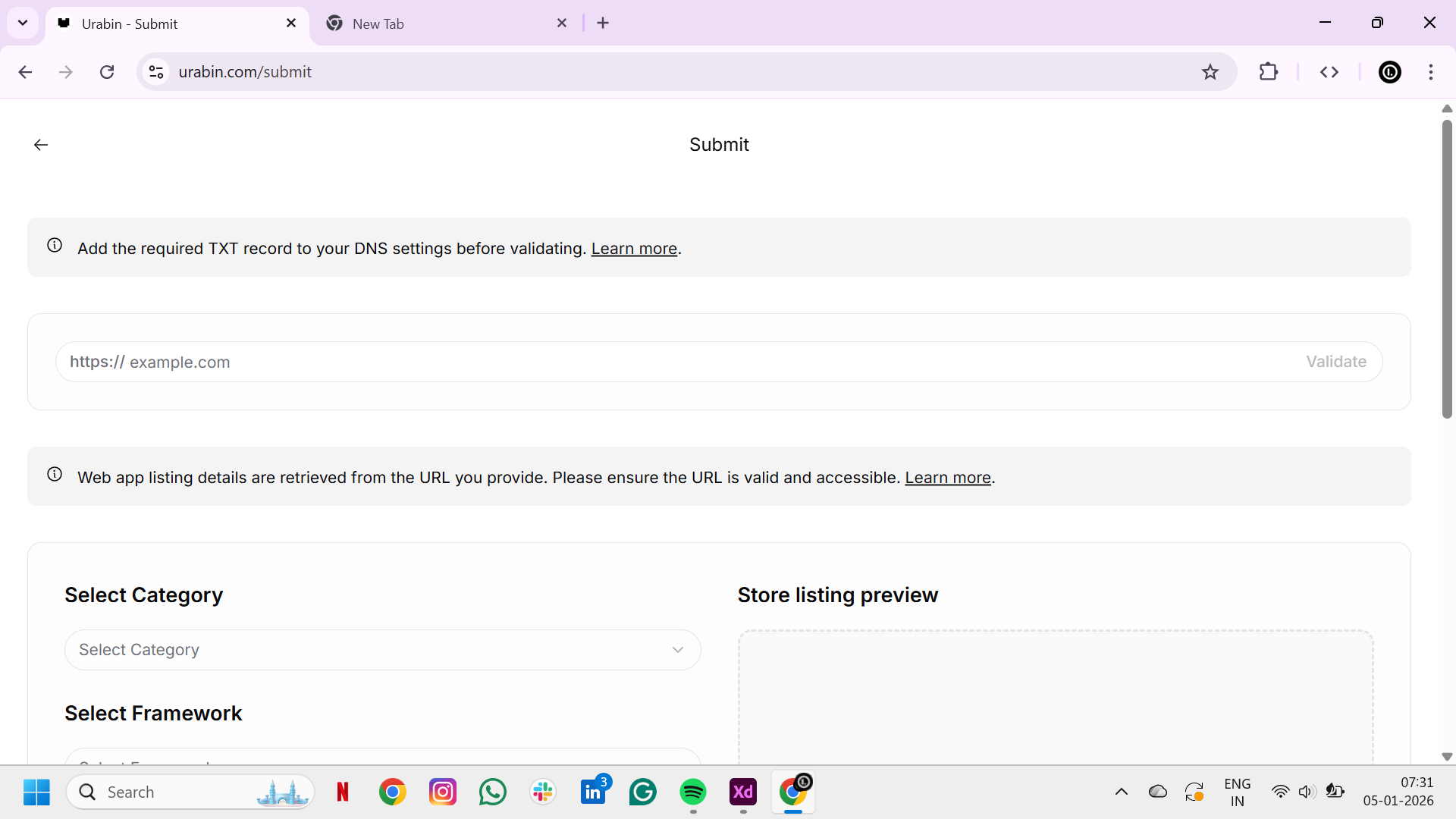
Task: Show hidden system tray icons
Action: (x=1122, y=792)
